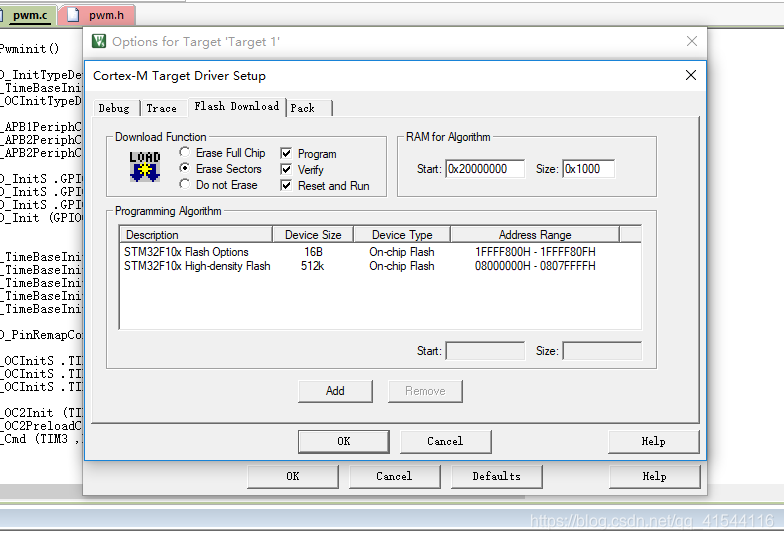Click address range 1FFFF800H - 1FFFF80FH
This screenshot has width=784, height=540.
click(535, 252)
